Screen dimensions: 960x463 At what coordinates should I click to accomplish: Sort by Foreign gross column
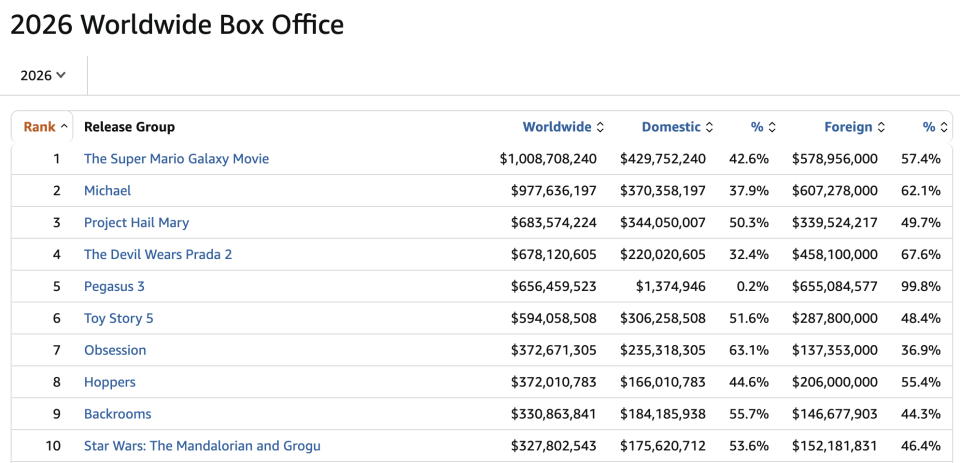pyautogui.click(x=848, y=127)
